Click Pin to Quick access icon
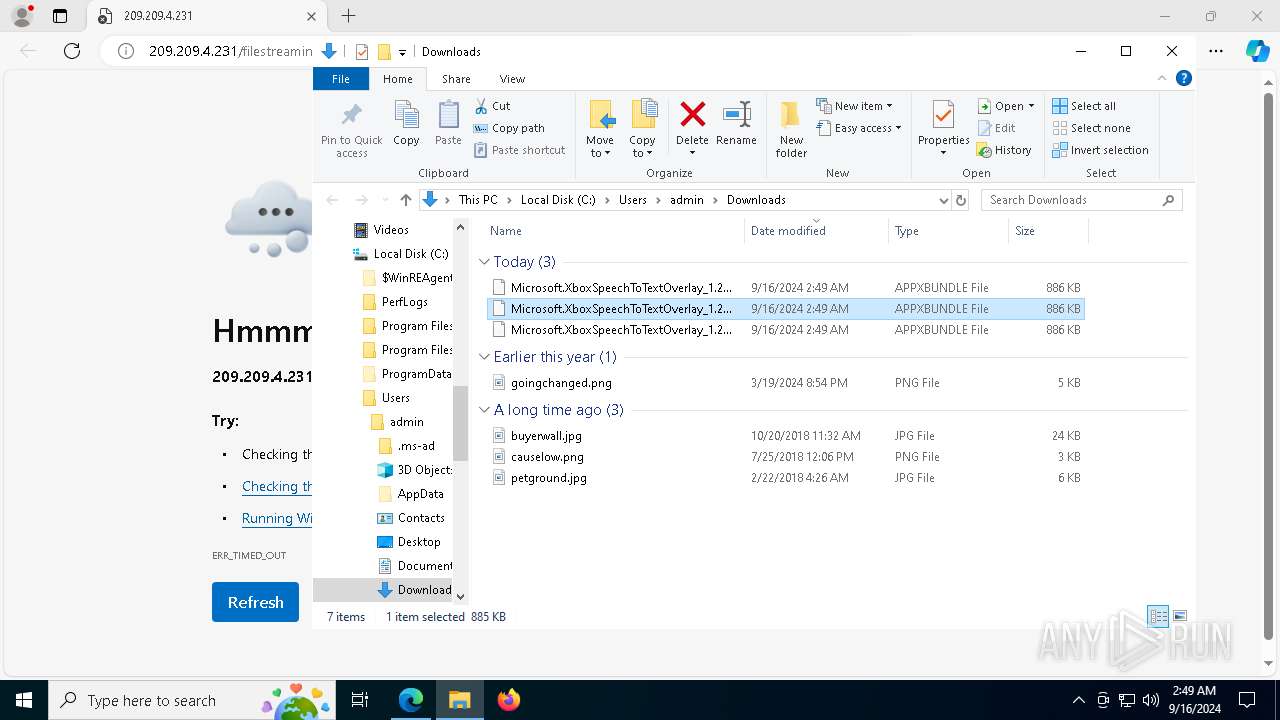1280x720 pixels. pyautogui.click(x=351, y=114)
